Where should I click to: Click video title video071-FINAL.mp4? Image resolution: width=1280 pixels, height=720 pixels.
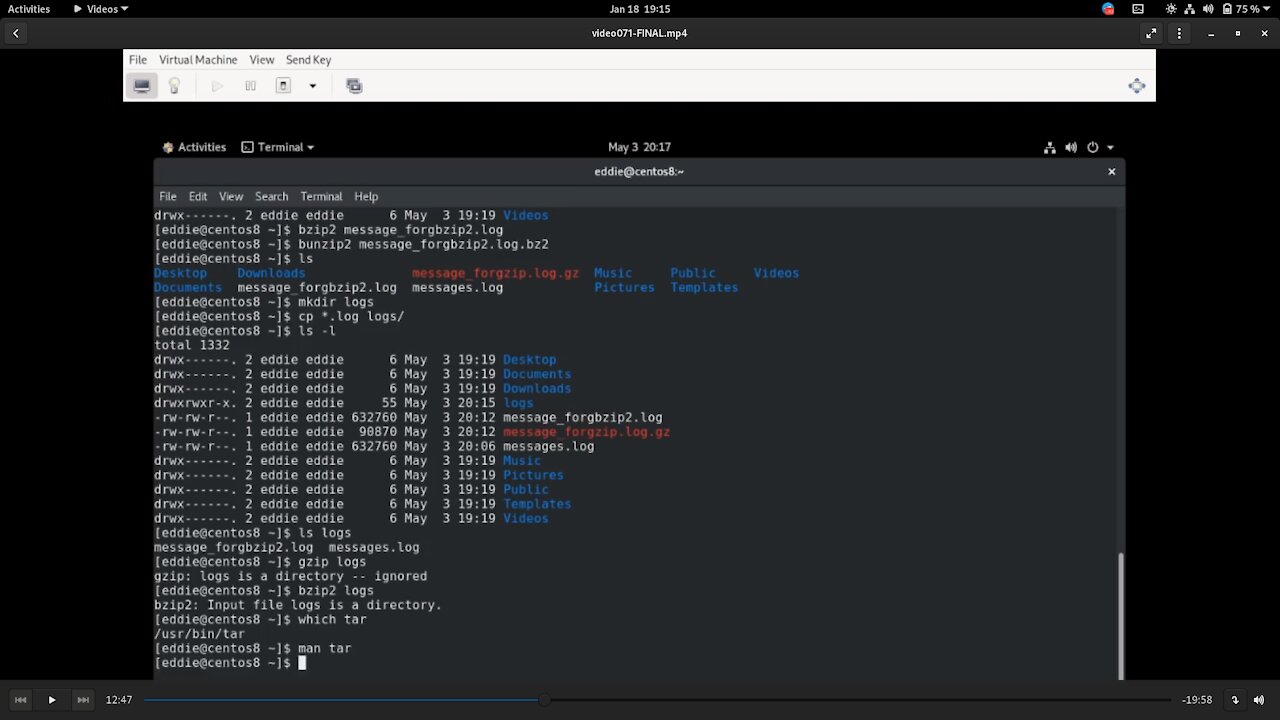click(x=639, y=33)
